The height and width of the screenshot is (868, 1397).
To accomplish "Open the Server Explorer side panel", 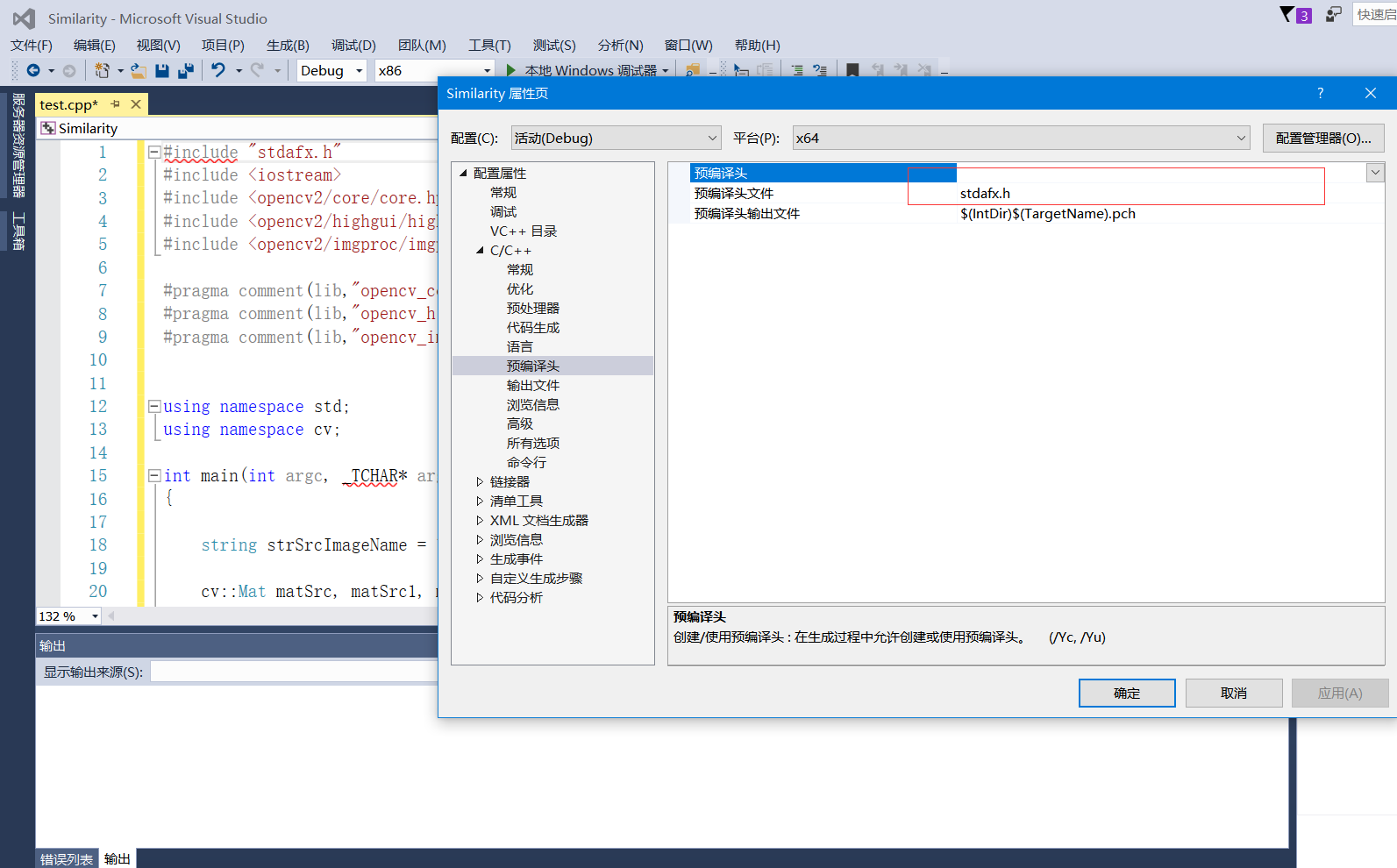I will 18,145.
